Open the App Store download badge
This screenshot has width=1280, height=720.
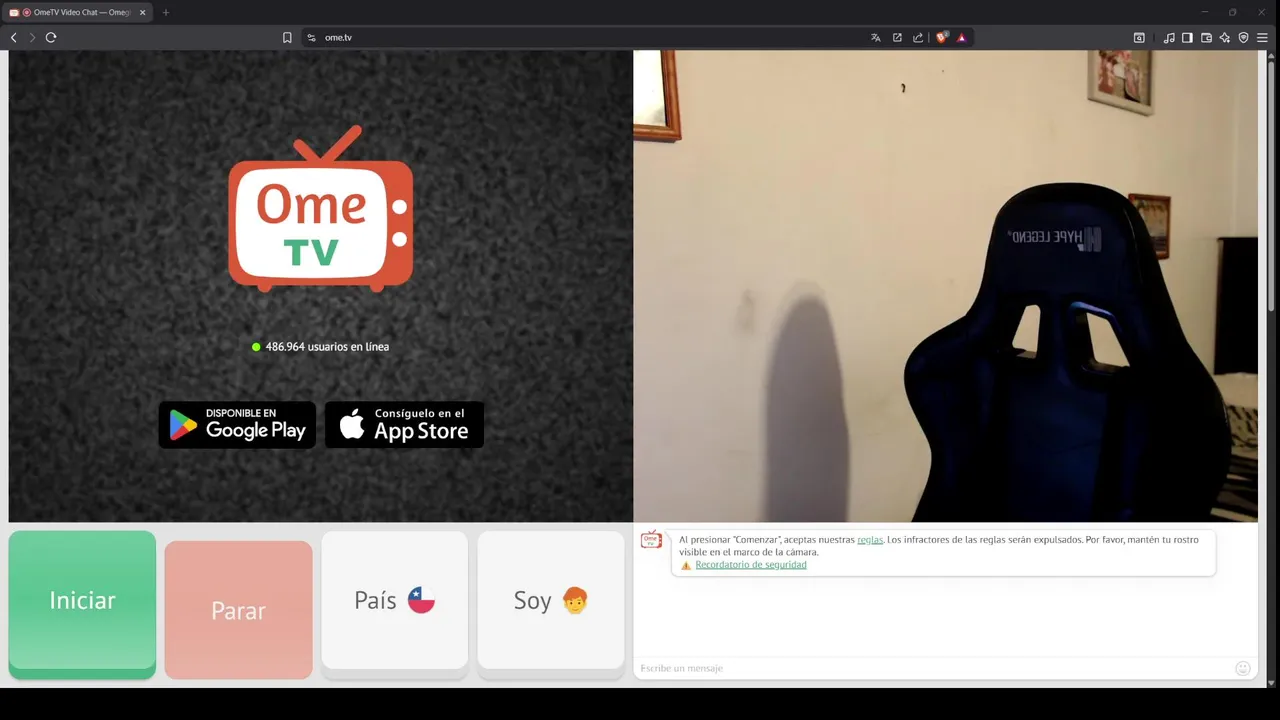(x=404, y=425)
